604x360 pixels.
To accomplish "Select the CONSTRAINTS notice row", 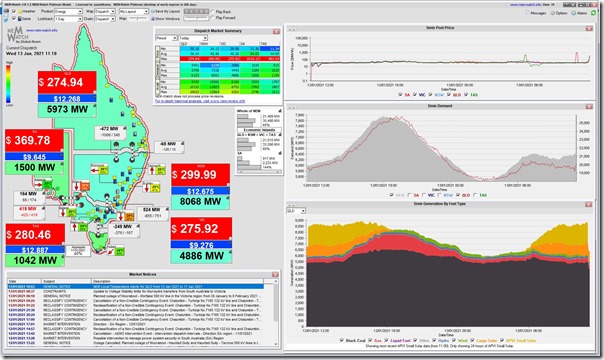I will (x=135, y=291).
